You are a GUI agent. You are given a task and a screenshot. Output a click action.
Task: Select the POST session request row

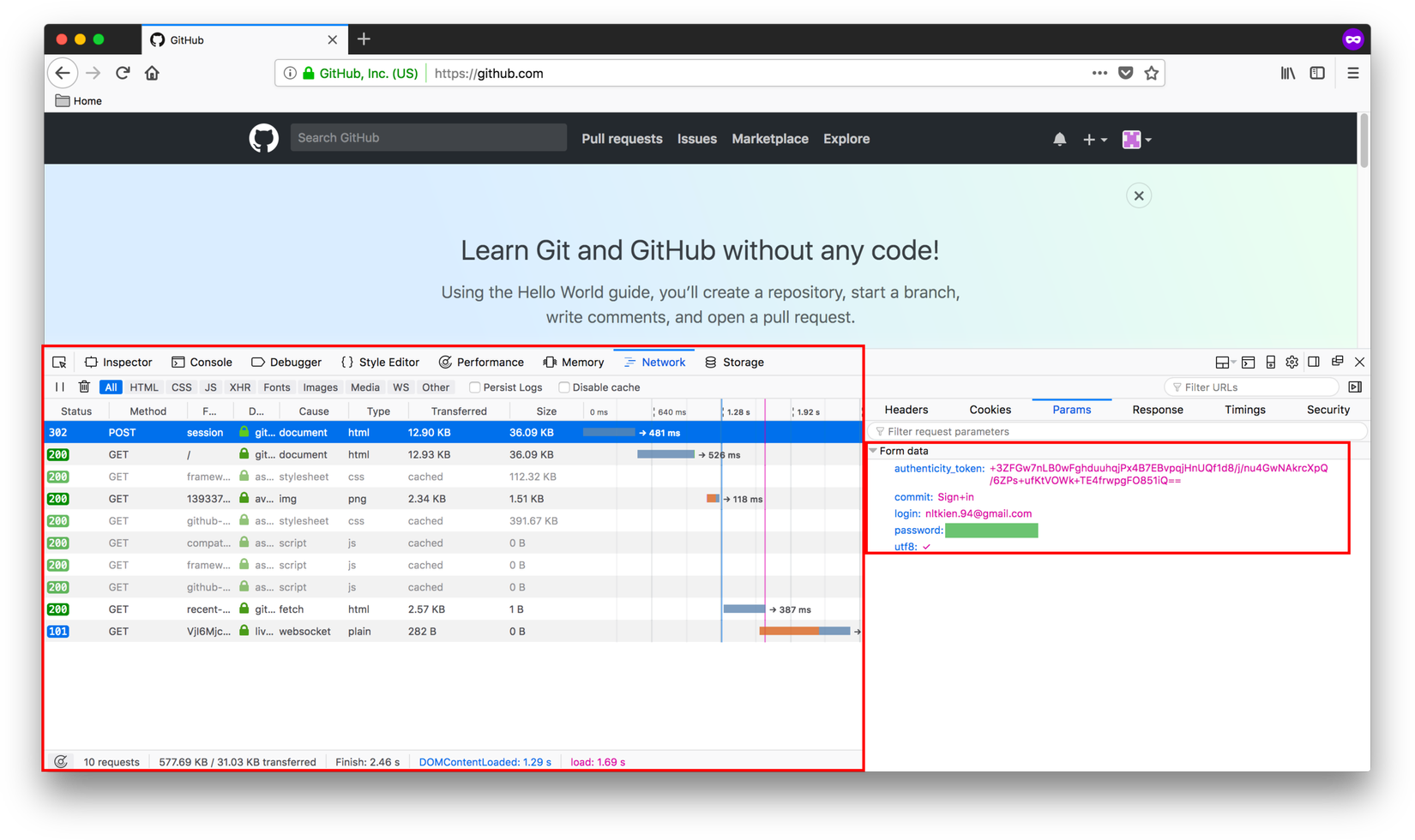(x=453, y=433)
